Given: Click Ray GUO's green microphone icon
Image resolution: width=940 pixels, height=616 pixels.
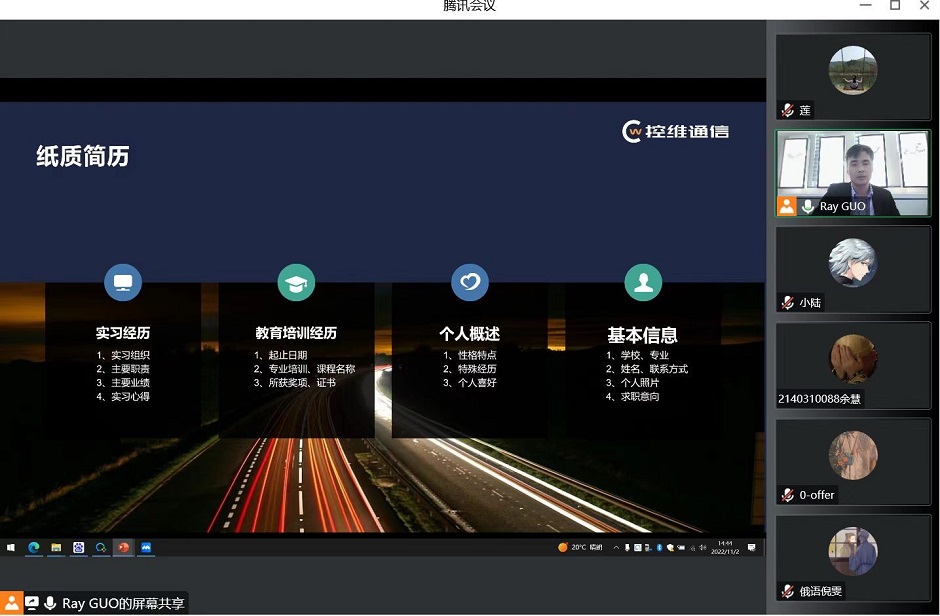Looking at the screenshot, I should pos(807,206).
